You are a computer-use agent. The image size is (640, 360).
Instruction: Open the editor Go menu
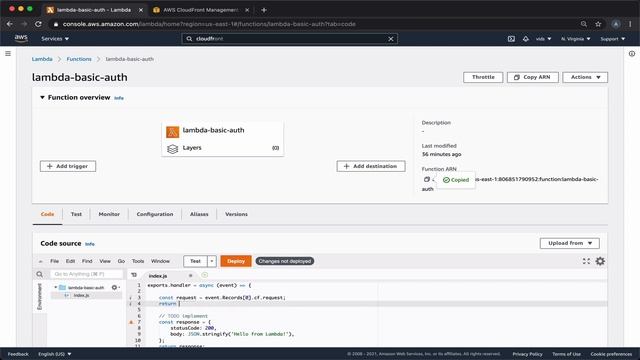[x=121, y=261]
